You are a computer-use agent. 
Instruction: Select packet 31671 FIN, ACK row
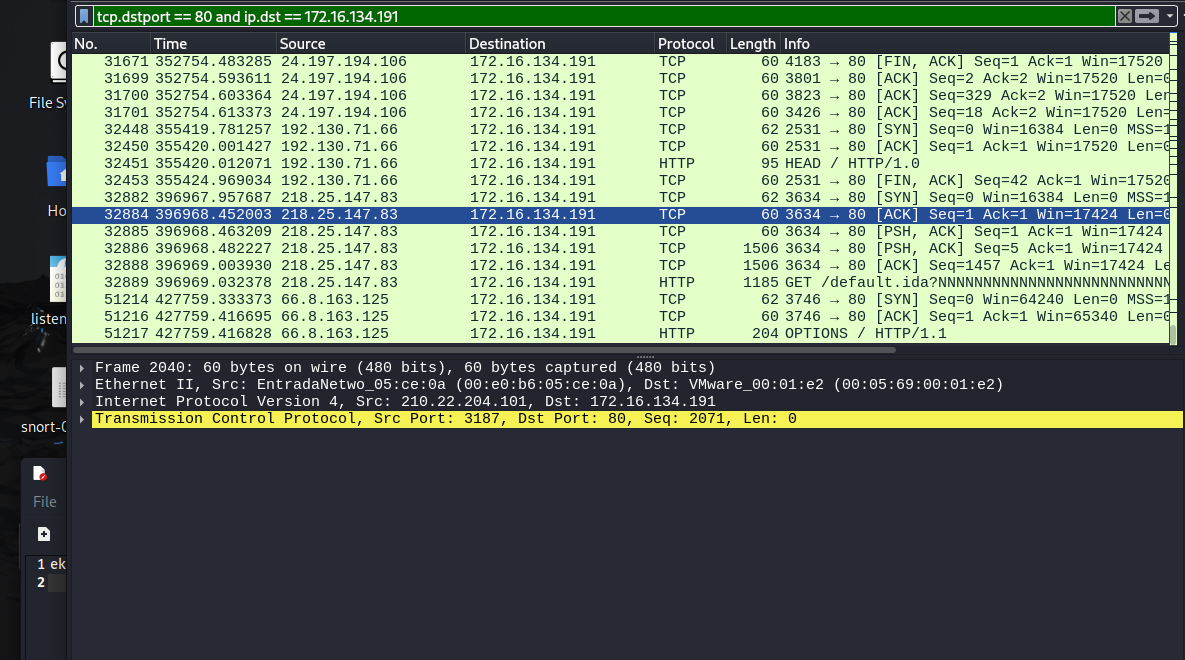(620, 61)
